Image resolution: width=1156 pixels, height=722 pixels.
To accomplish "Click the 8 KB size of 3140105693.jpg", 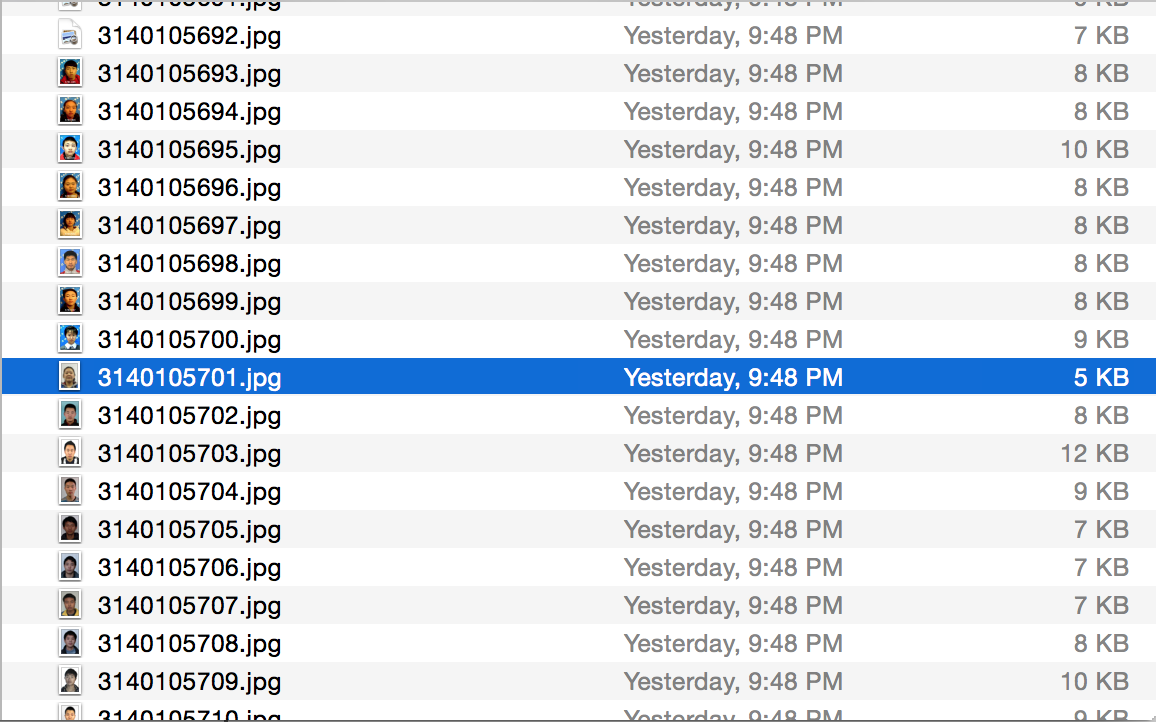I will [x=1101, y=73].
